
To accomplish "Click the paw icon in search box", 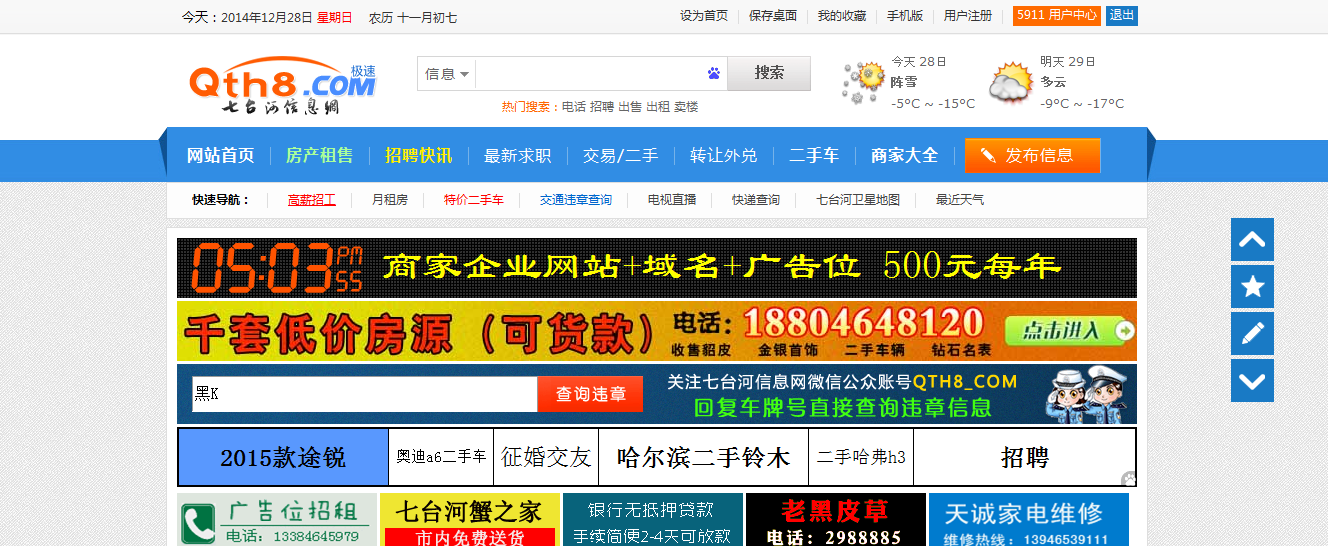I will (x=713, y=73).
